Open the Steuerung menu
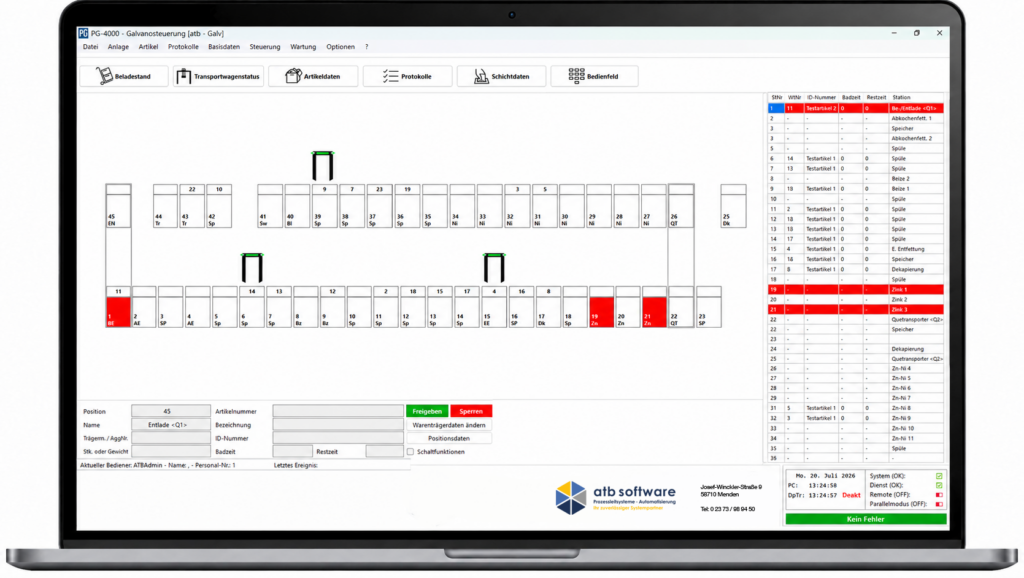Image resolution: width=1024 pixels, height=578 pixels. pyautogui.click(x=264, y=47)
